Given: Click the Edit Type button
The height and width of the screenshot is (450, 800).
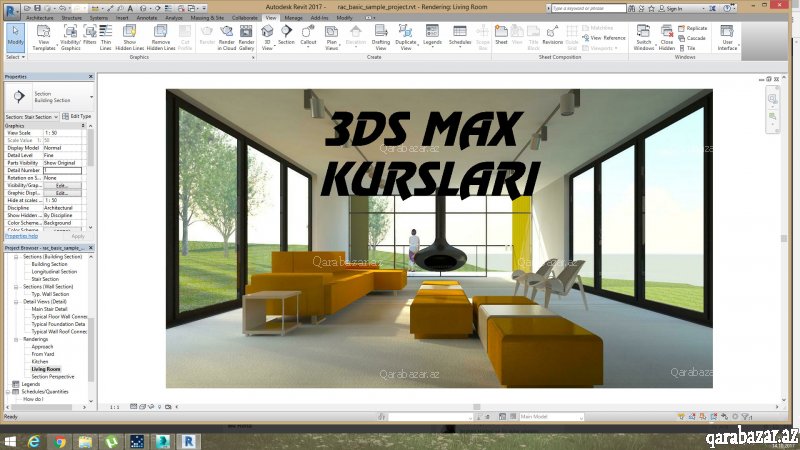Looking at the screenshot, I should pyautogui.click(x=77, y=116).
